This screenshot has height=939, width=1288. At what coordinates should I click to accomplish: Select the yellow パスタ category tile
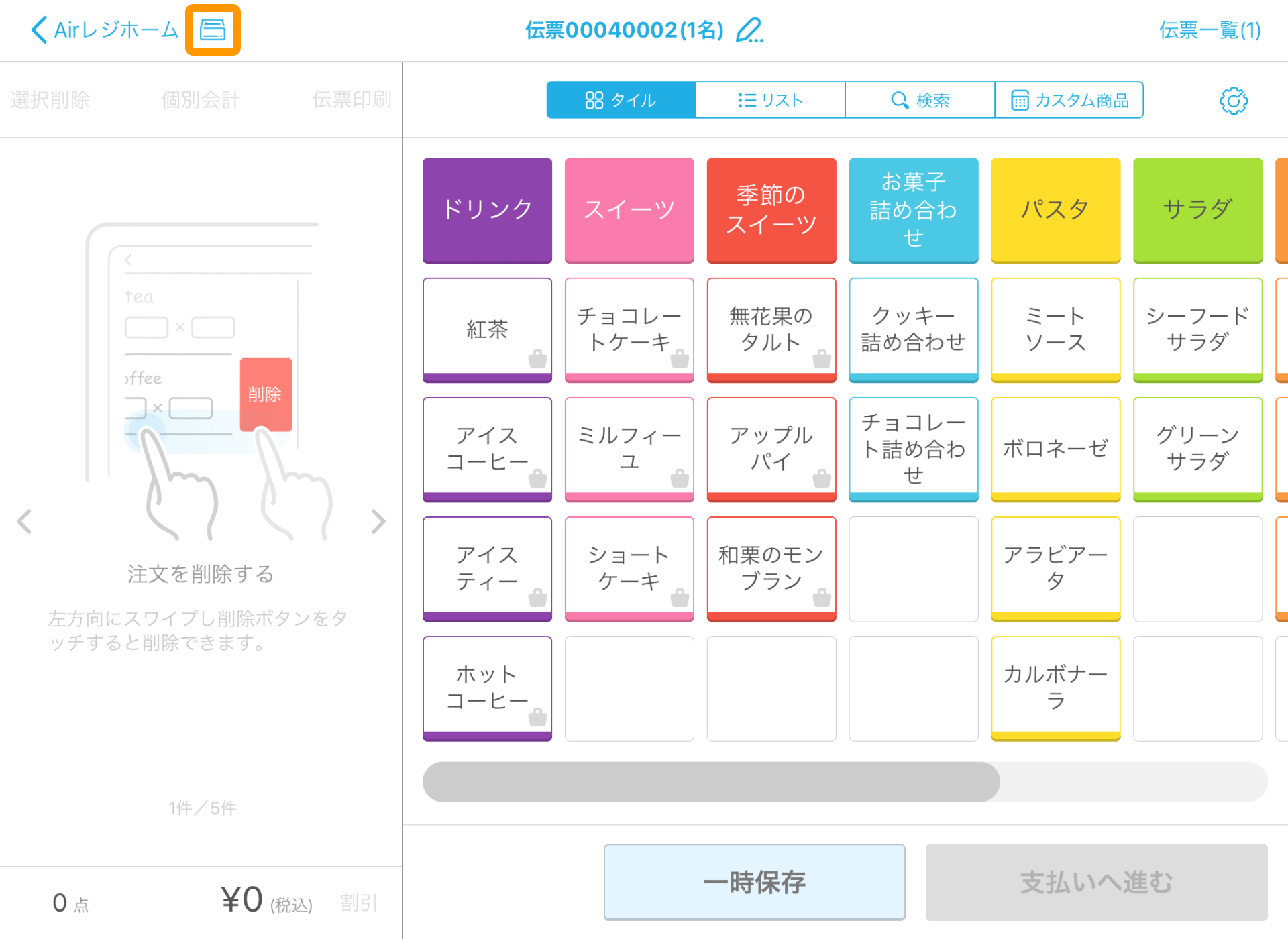(1056, 210)
